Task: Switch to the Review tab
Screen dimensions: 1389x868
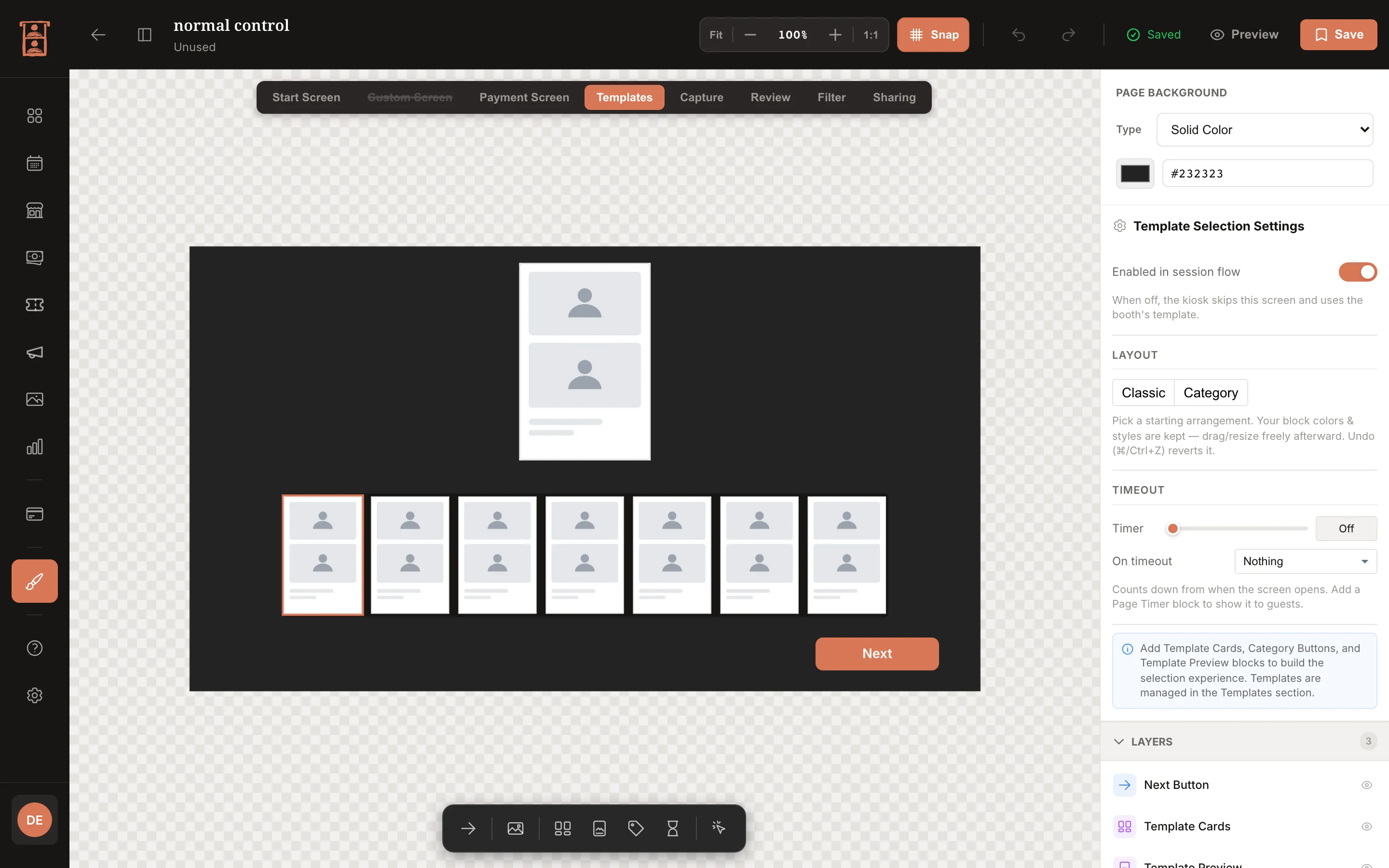Action: 770,97
